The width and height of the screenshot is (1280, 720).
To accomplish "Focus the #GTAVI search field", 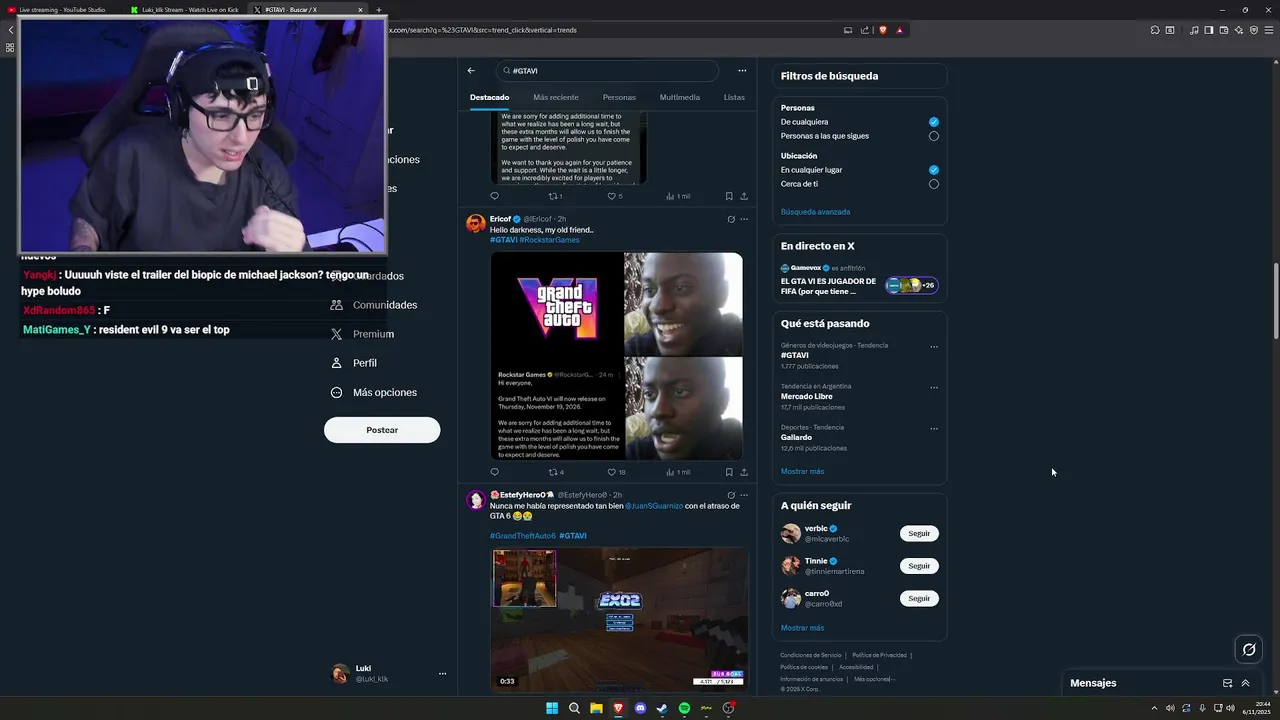I will [x=607, y=71].
